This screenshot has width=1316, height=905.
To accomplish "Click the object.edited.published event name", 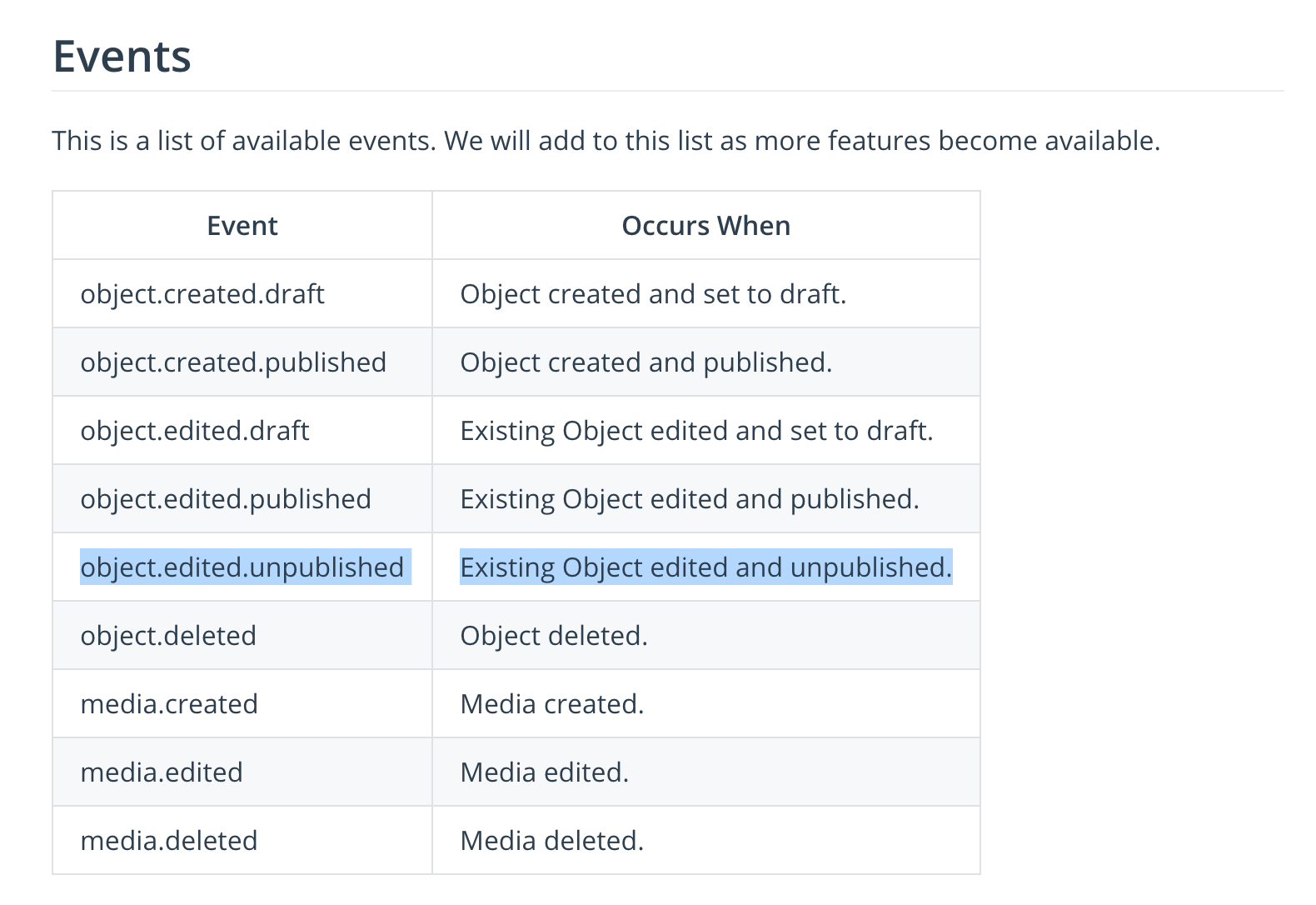I will coord(226,499).
